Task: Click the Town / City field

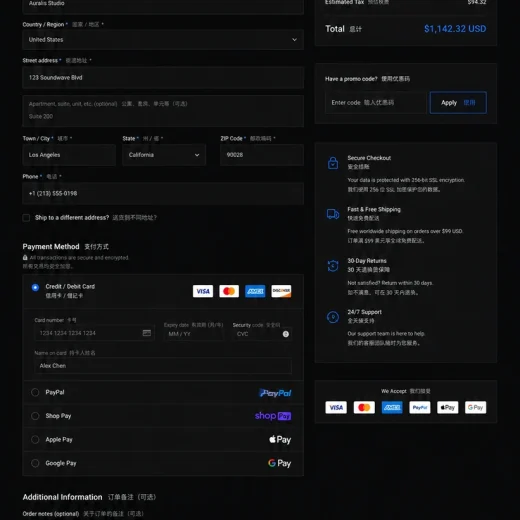Action: point(69,155)
